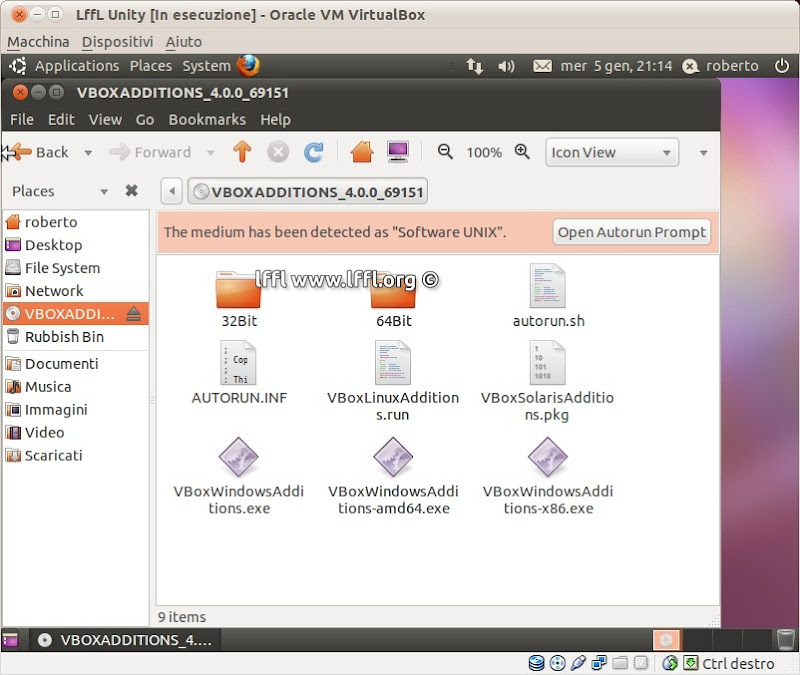Open the Icon View mode dropdown
The width and height of the screenshot is (800, 675).
click(x=612, y=153)
